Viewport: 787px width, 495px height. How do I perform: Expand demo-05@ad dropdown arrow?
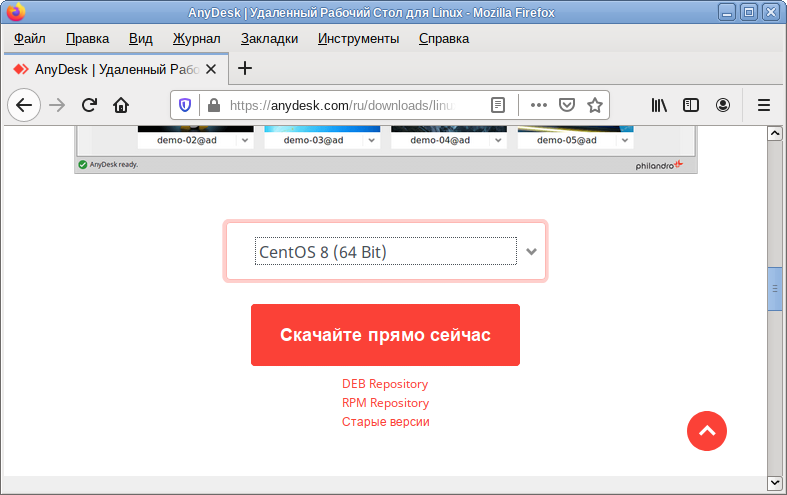click(625, 141)
